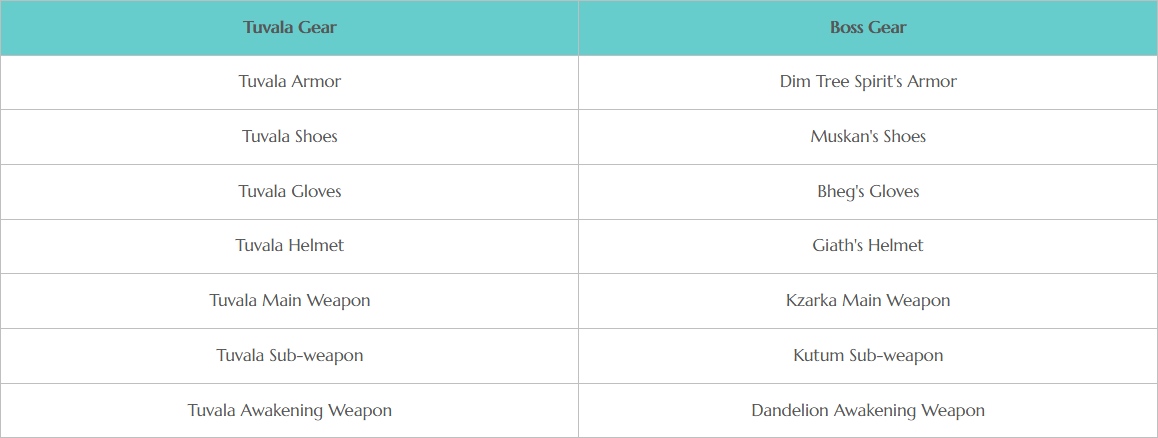Click the Tuvala Shoes cell
Viewport: 1158px width, 438px height.
click(x=289, y=136)
